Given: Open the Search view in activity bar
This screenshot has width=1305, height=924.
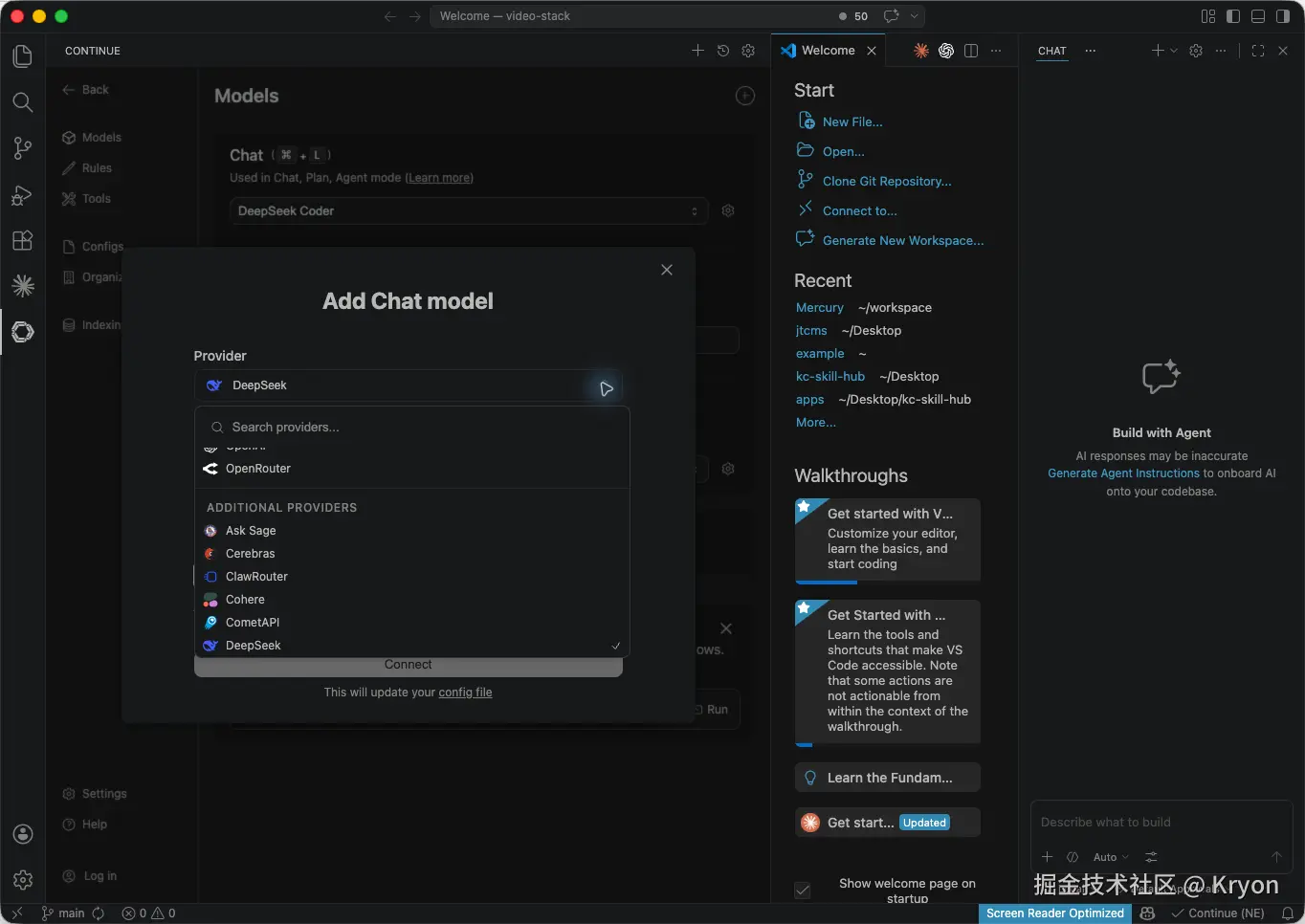Looking at the screenshot, I should (23, 102).
